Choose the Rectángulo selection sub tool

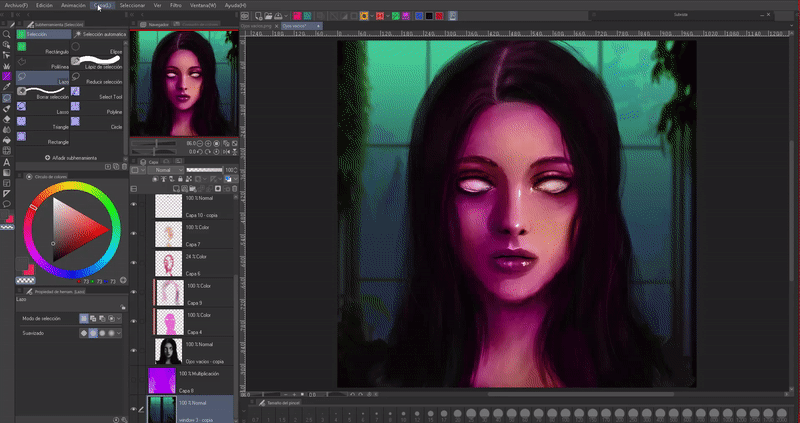(x=42, y=49)
